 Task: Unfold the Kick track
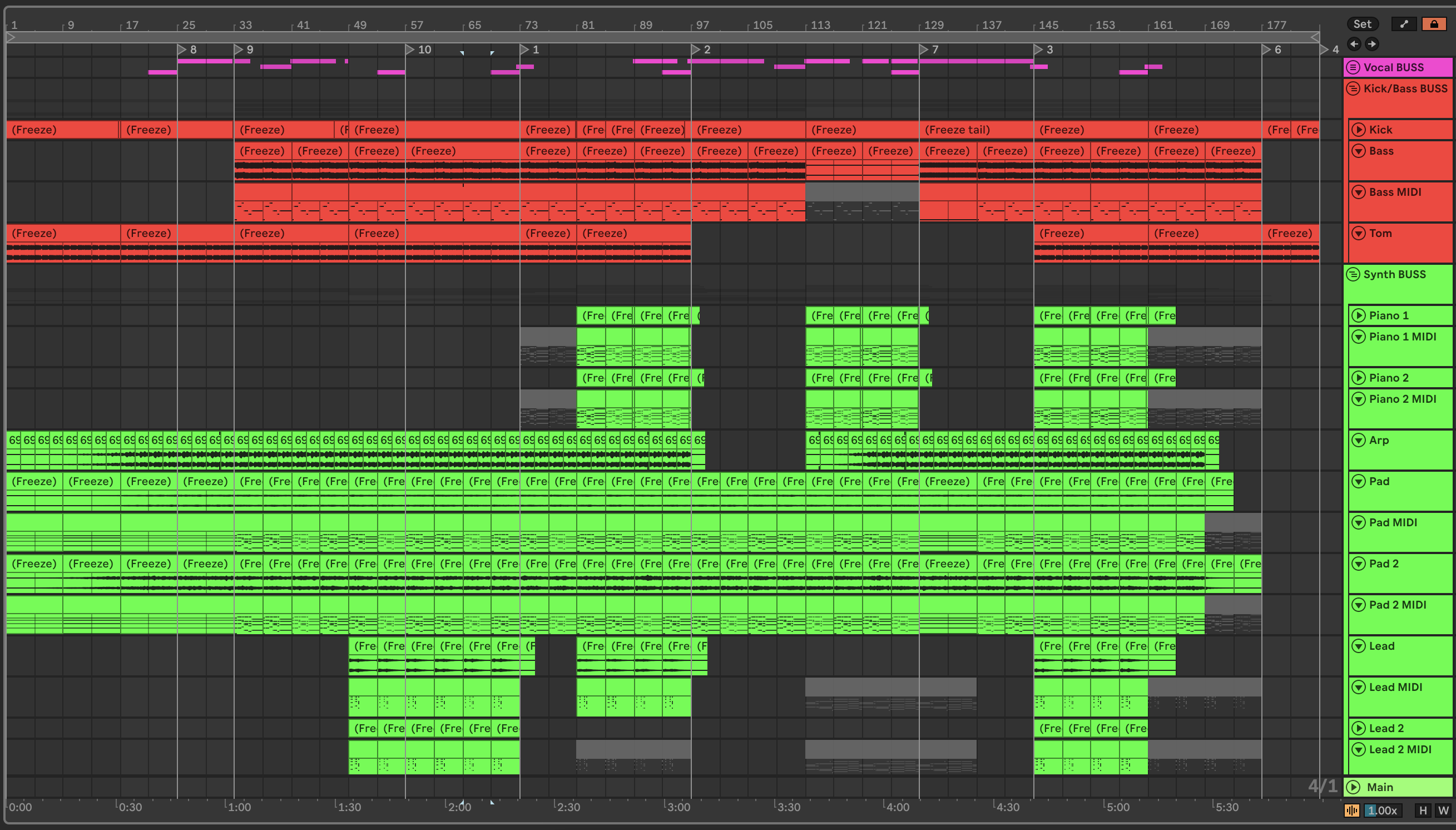pyautogui.click(x=1359, y=130)
